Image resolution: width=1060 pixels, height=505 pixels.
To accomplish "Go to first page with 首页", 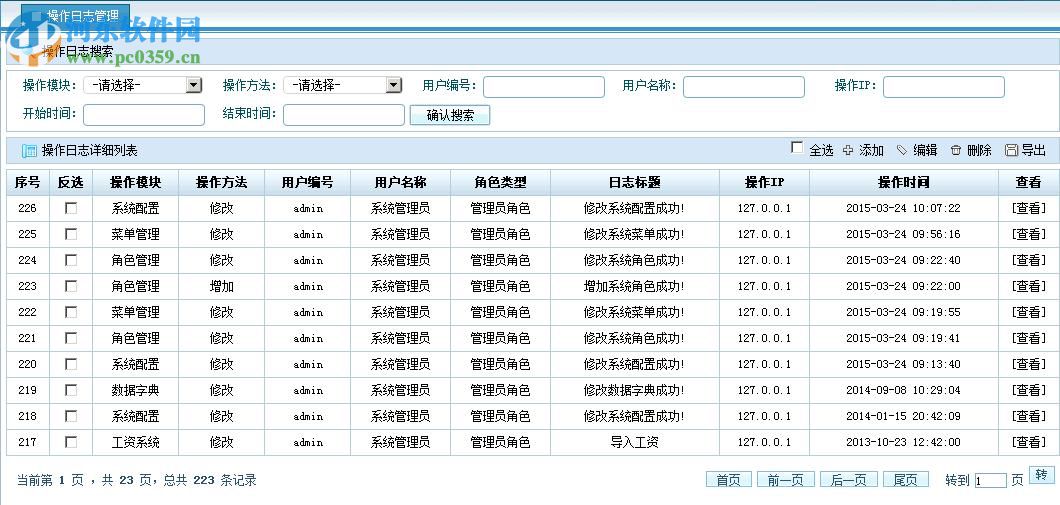I will pos(729,480).
